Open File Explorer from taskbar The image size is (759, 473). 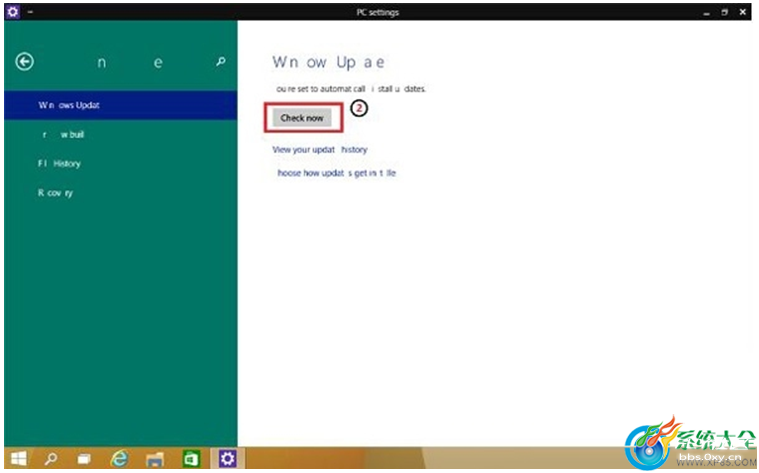(155, 458)
